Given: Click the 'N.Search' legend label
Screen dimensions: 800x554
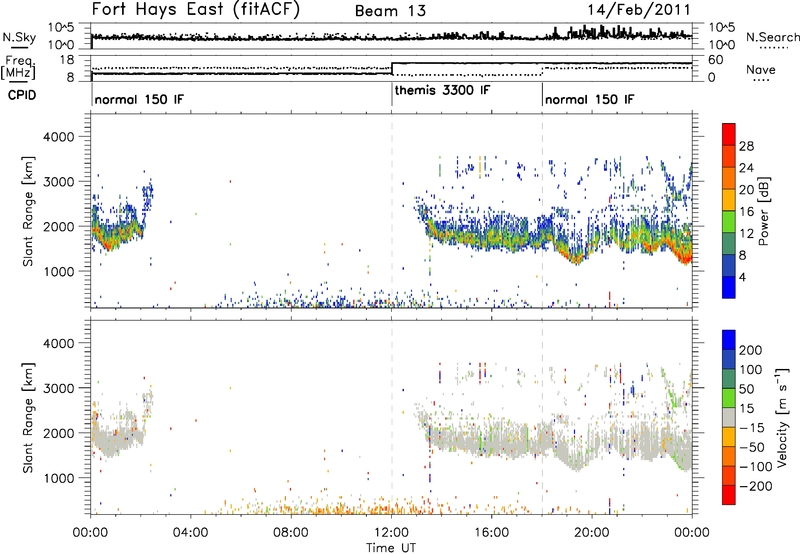Looking at the screenshot, I should pos(772,37).
